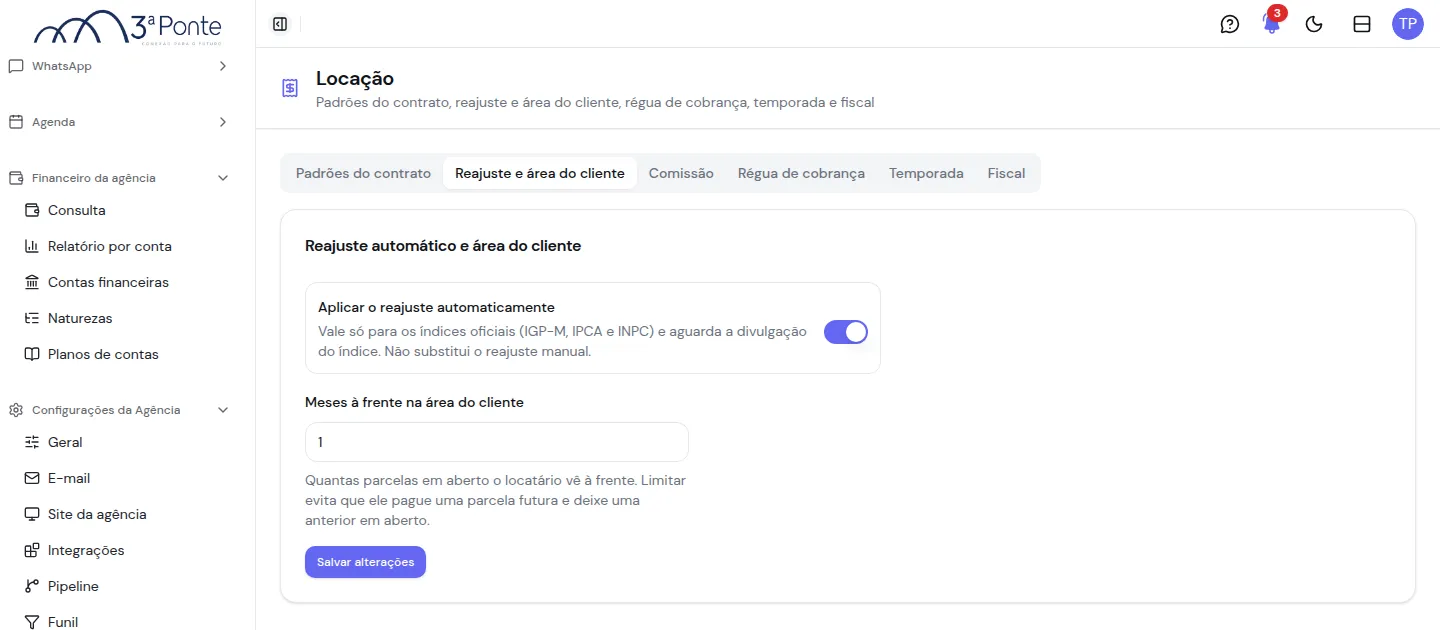Click 'Meses à frente na área do cliente' label
The height and width of the screenshot is (630, 1440).
pyautogui.click(x=414, y=402)
